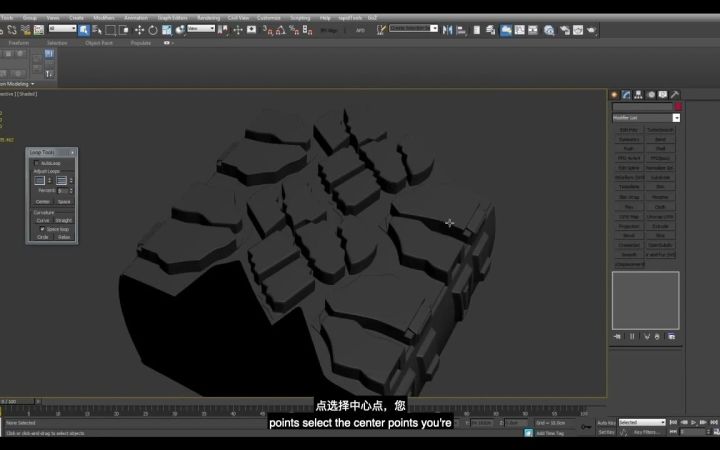Toggle the Angle Snap icon

(281, 30)
